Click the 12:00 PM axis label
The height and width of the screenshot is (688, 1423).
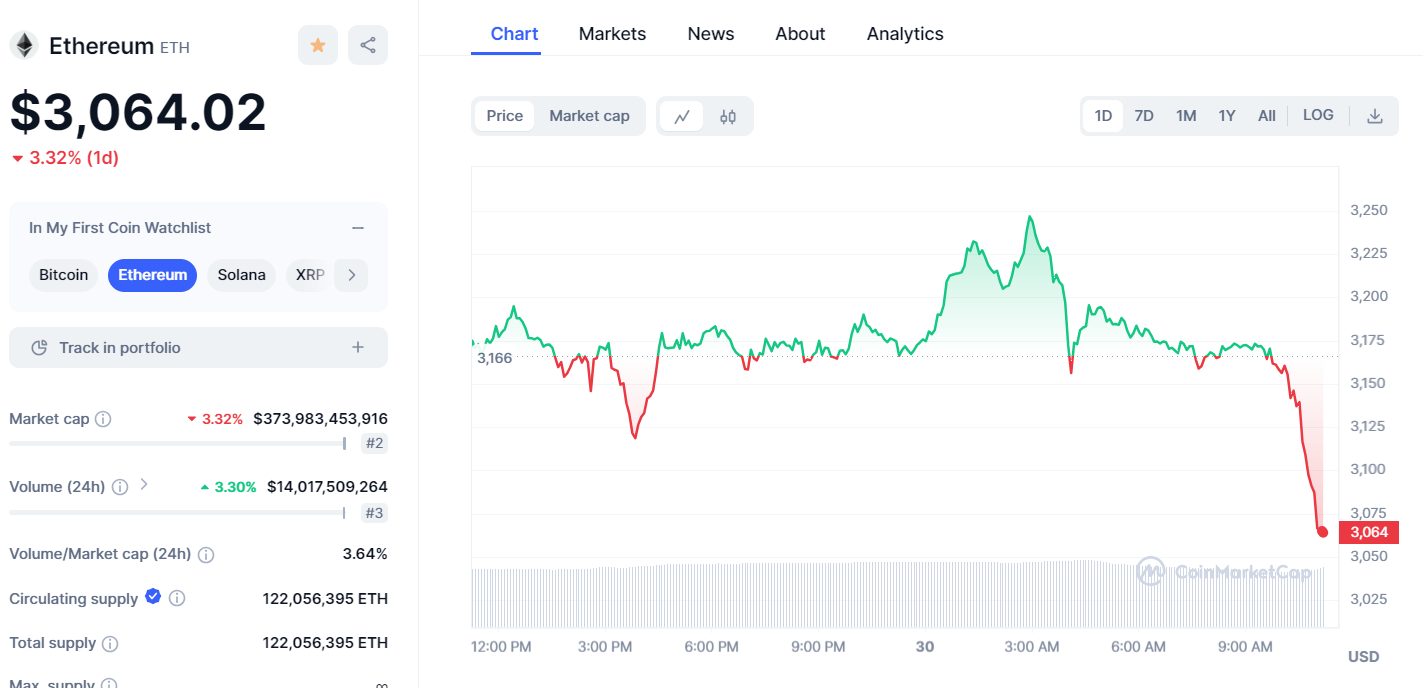pyautogui.click(x=501, y=647)
